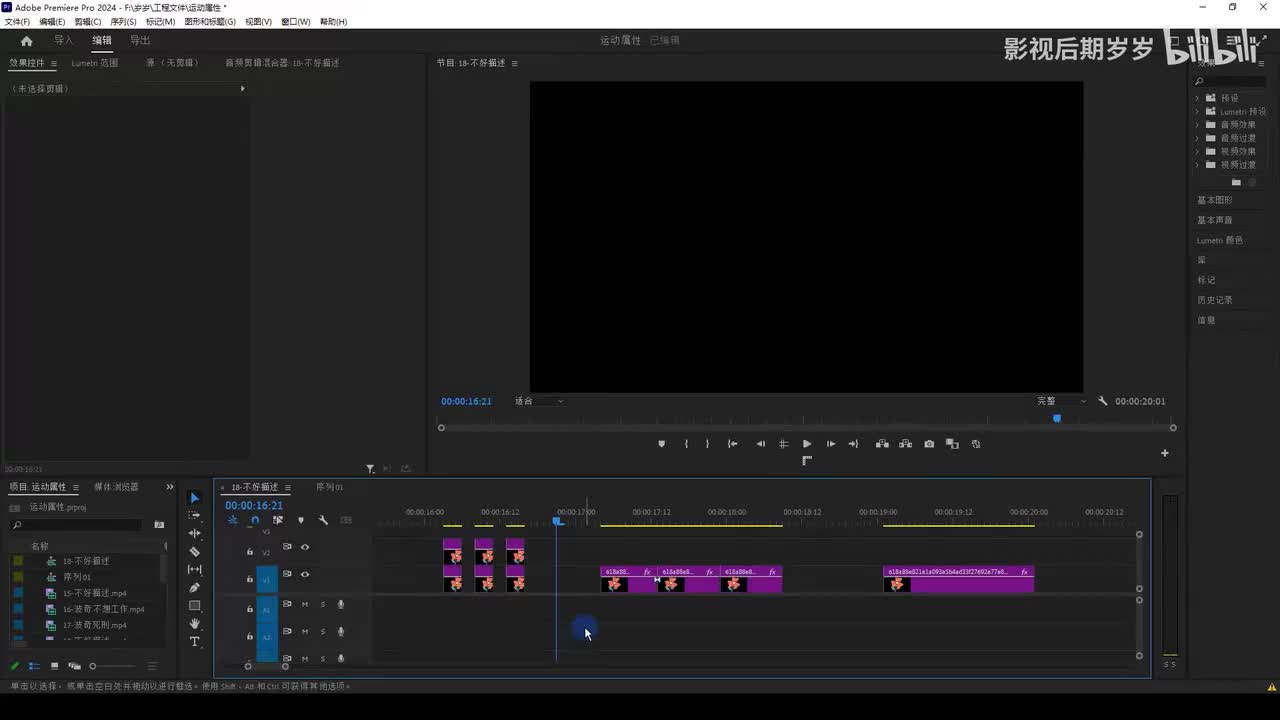The image size is (1280, 720).
Task: Mute audio track A1
Action: point(305,604)
